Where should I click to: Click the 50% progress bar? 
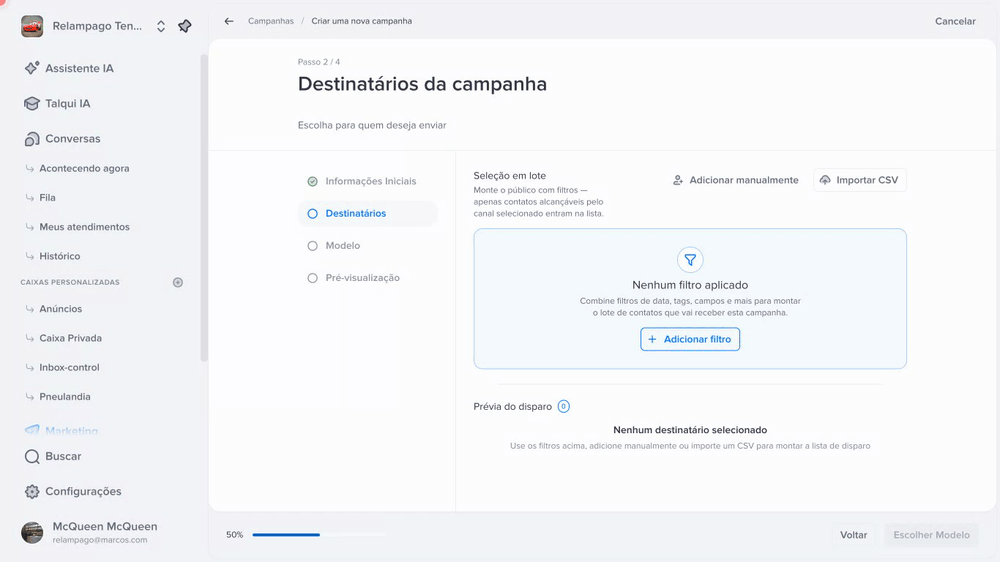pyautogui.click(x=319, y=535)
